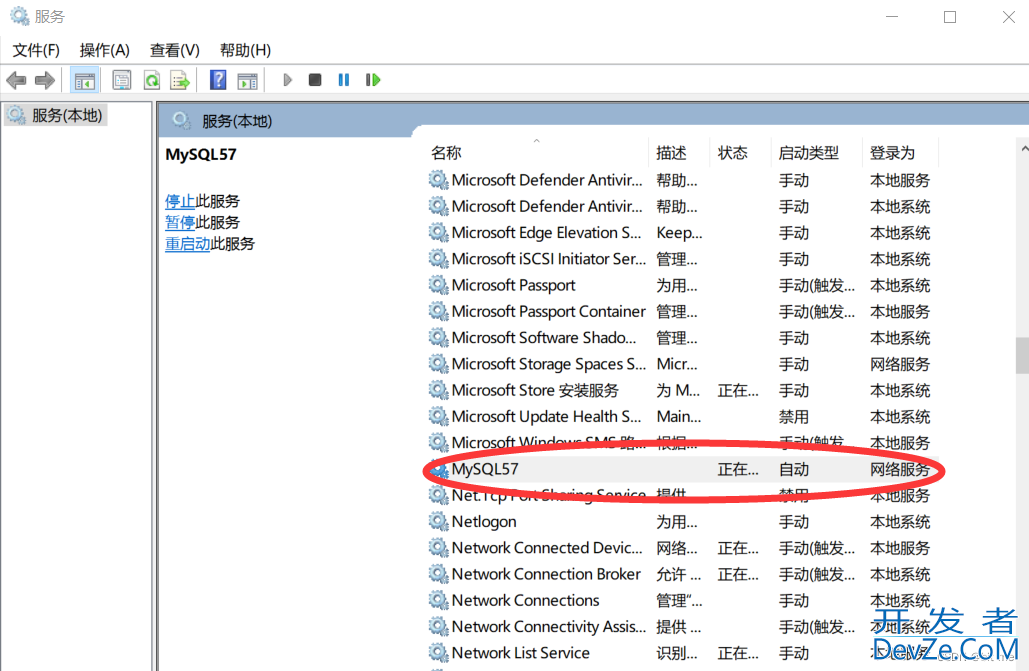Image resolution: width=1029 pixels, height=671 pixels.
Task: Click the scrollbar up arrow
Action: (x=1023, y=148)
